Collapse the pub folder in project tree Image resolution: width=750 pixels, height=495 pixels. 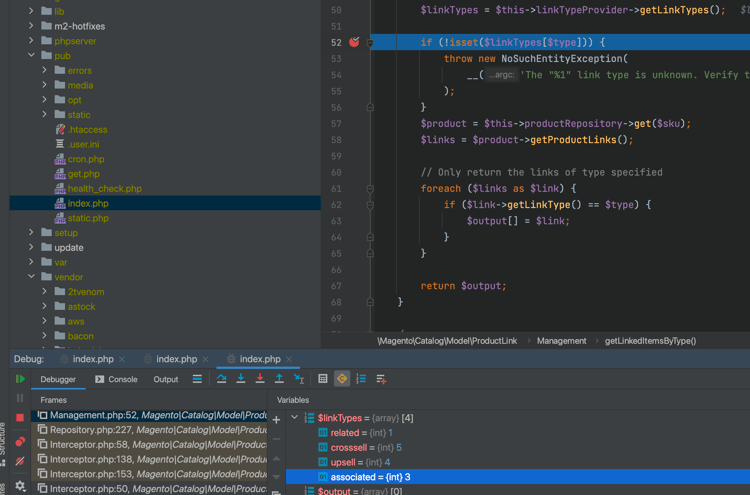coord(32,56)
